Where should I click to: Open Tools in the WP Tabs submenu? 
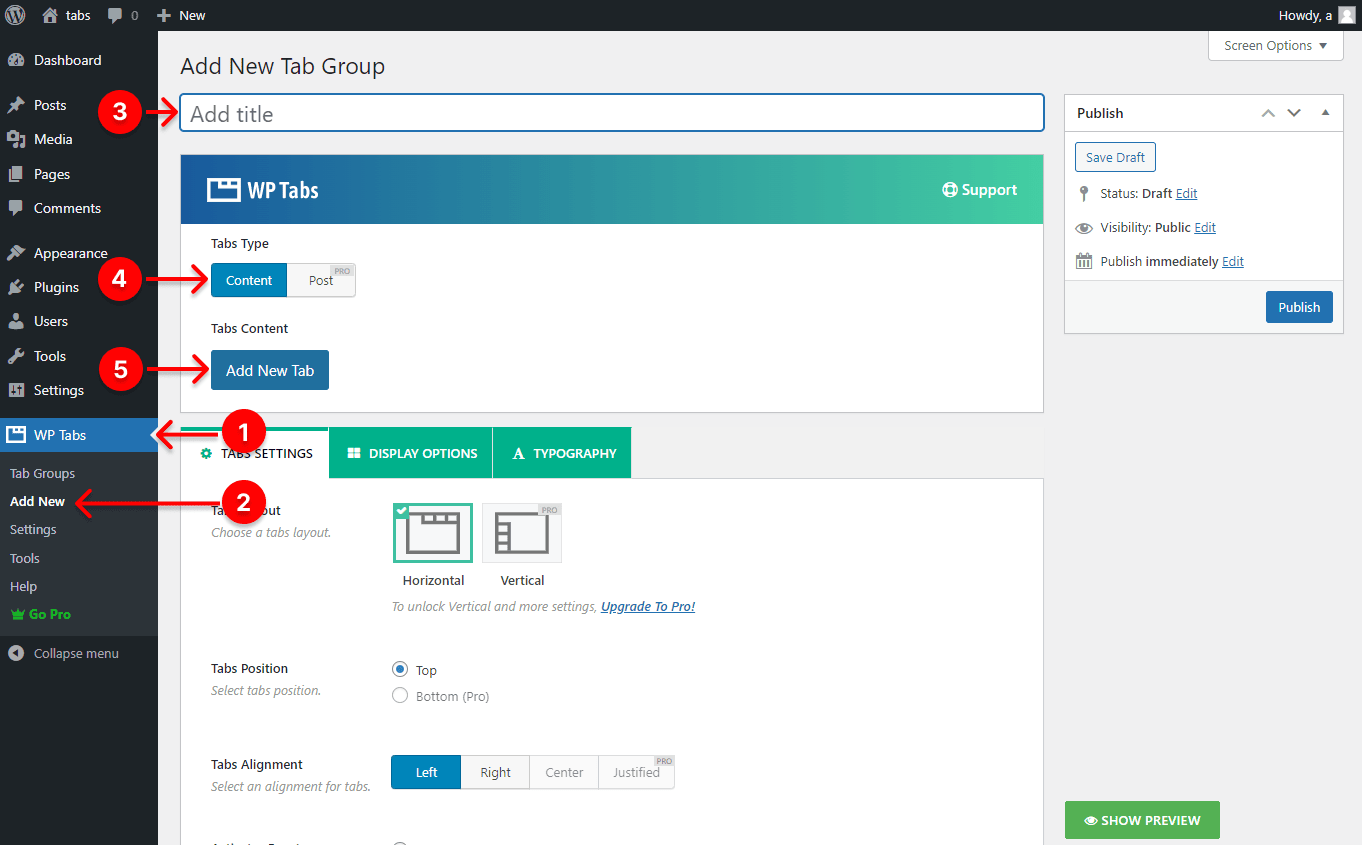click(25, 558)
